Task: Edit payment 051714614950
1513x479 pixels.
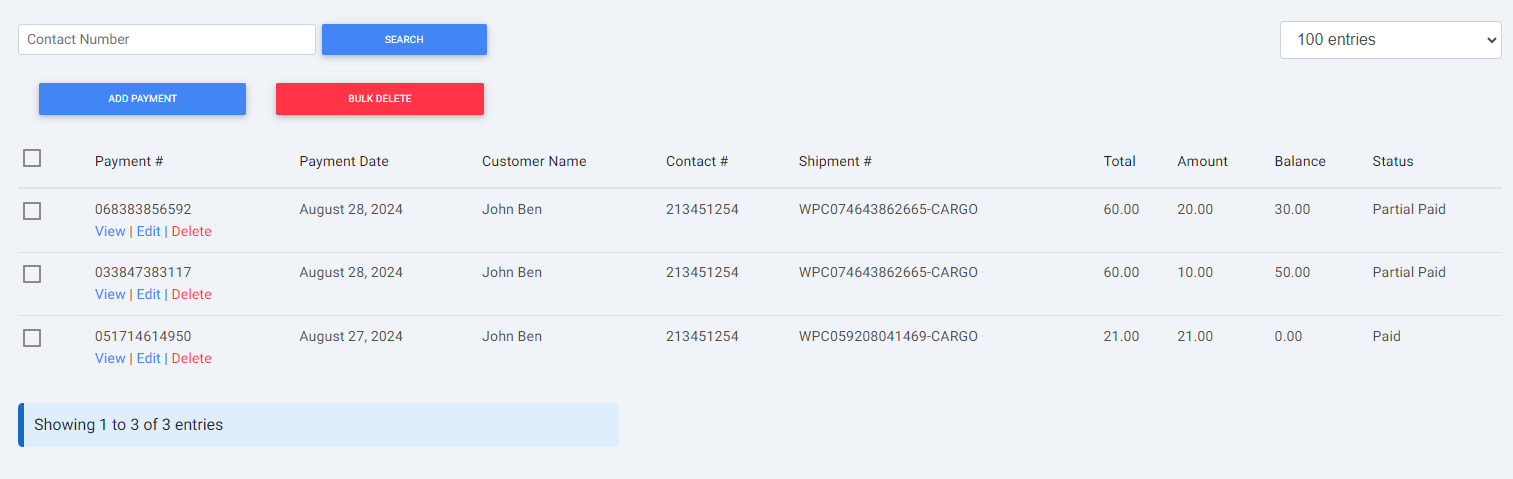Action: coord(148,358)
